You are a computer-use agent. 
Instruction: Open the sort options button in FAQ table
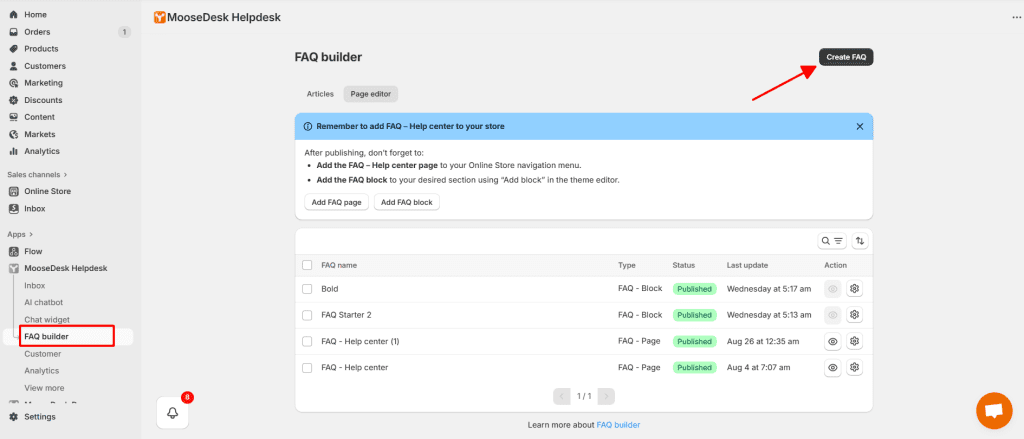pyautogui.click(x=860, y=241)
